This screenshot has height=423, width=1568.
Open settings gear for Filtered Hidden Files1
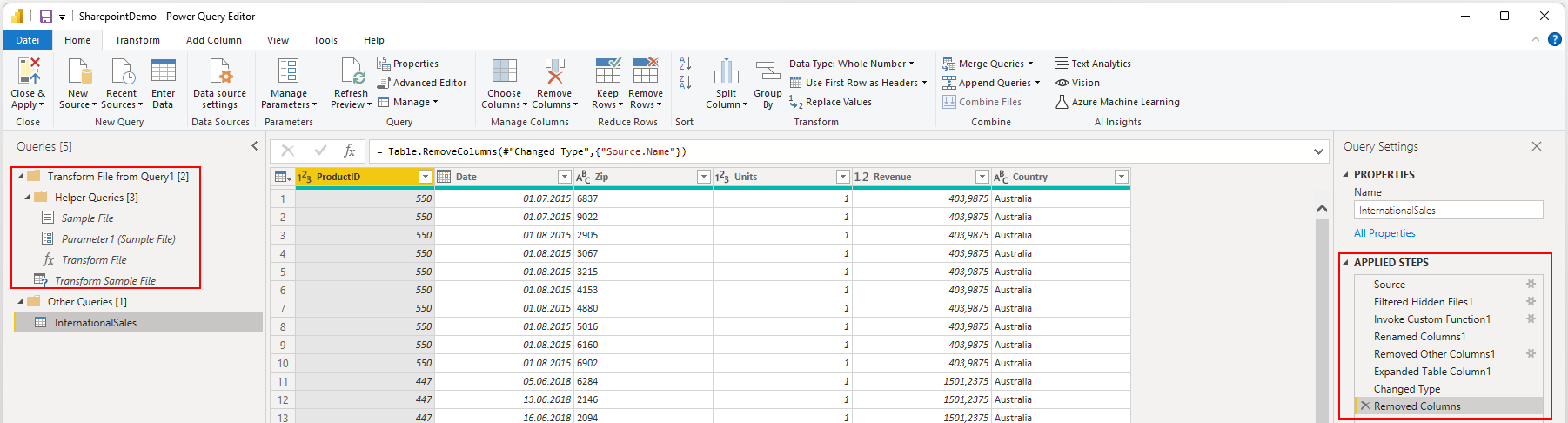coord(1531,302)
